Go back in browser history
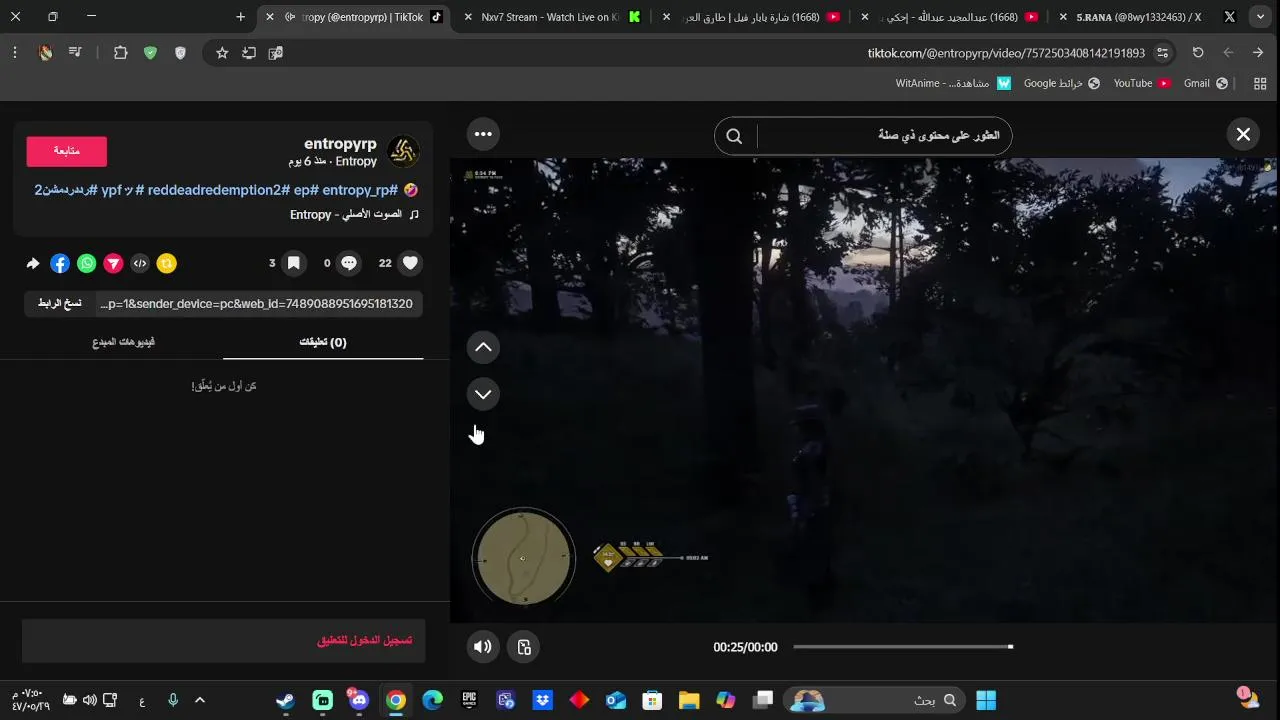Image resolution: width=1280 pixels, height=720 pixels. point(1258,53)
